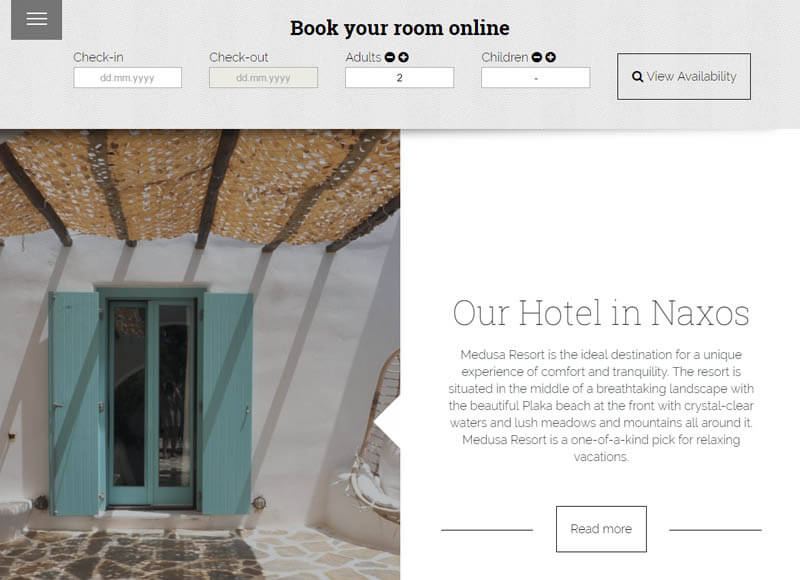Screen dimensions: 800x580
Task: Click the Medusa Resort description paragraph
Action: pyautogui.click(x=601, y=406)
